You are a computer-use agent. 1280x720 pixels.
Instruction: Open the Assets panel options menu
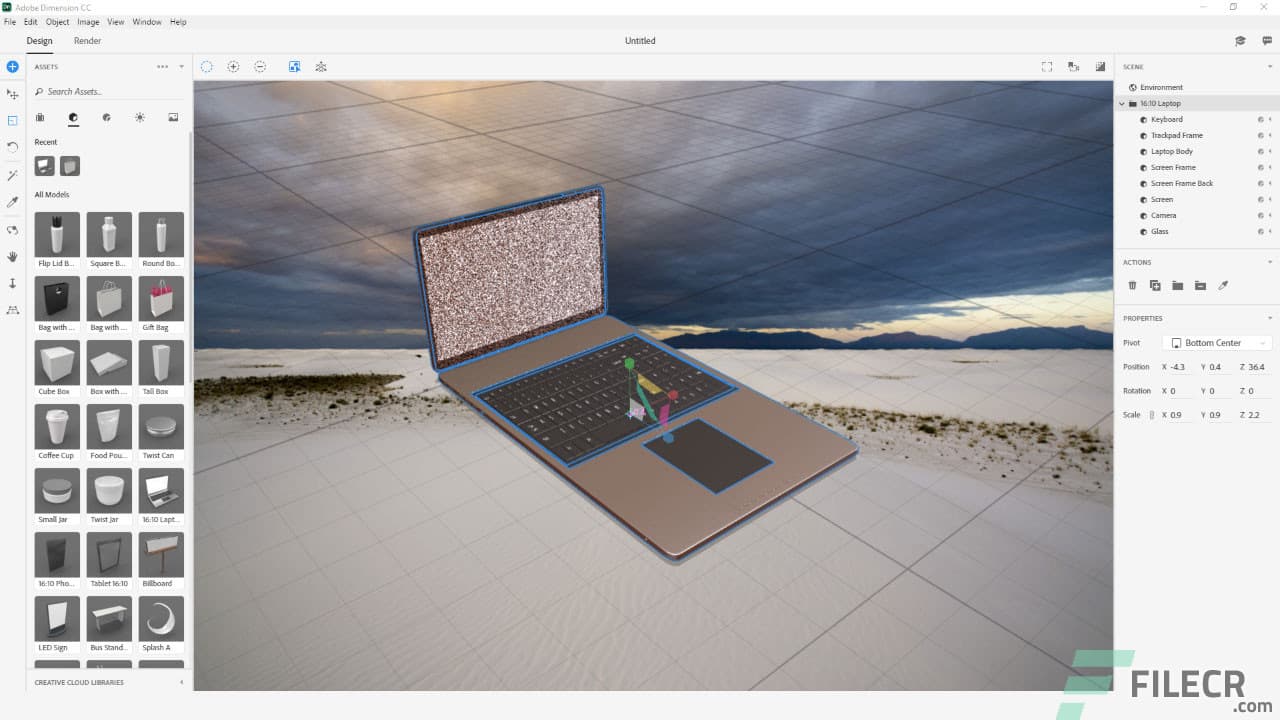pos(160,66)
